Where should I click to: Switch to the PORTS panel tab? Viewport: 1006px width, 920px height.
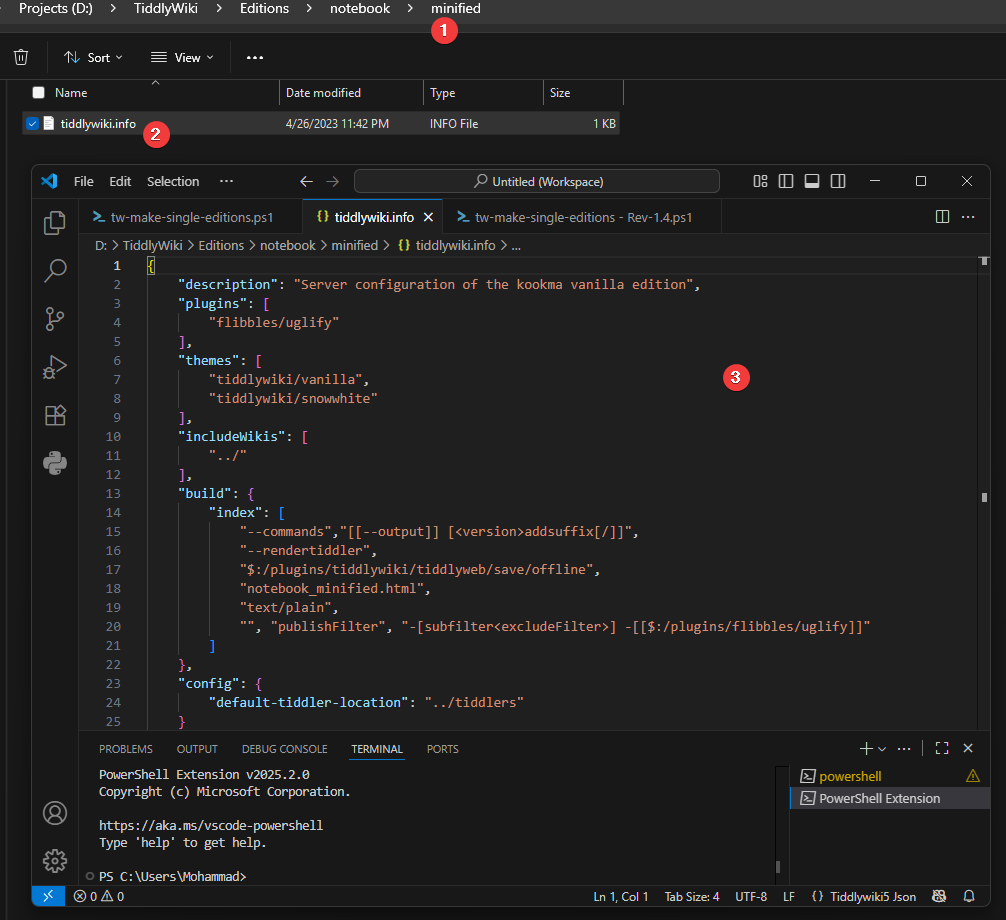tap(443, 749)
